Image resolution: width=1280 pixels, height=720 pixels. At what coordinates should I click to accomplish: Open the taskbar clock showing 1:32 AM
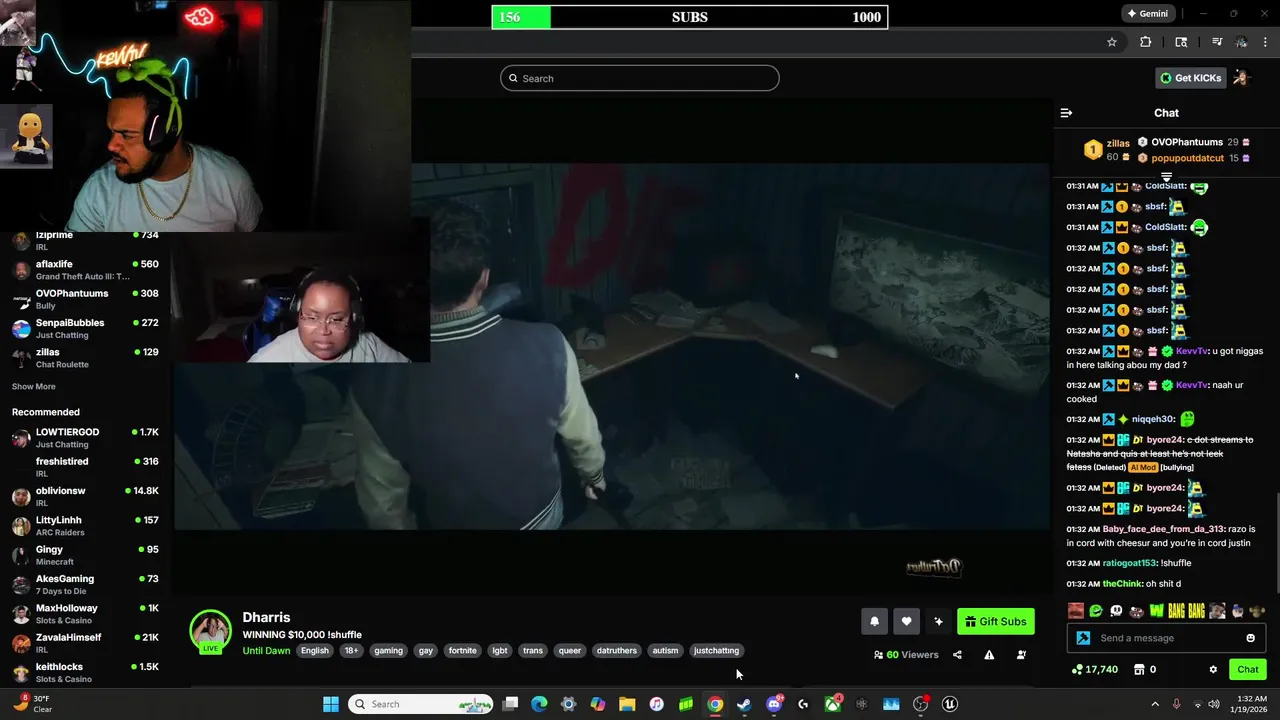pos(1251,704)
